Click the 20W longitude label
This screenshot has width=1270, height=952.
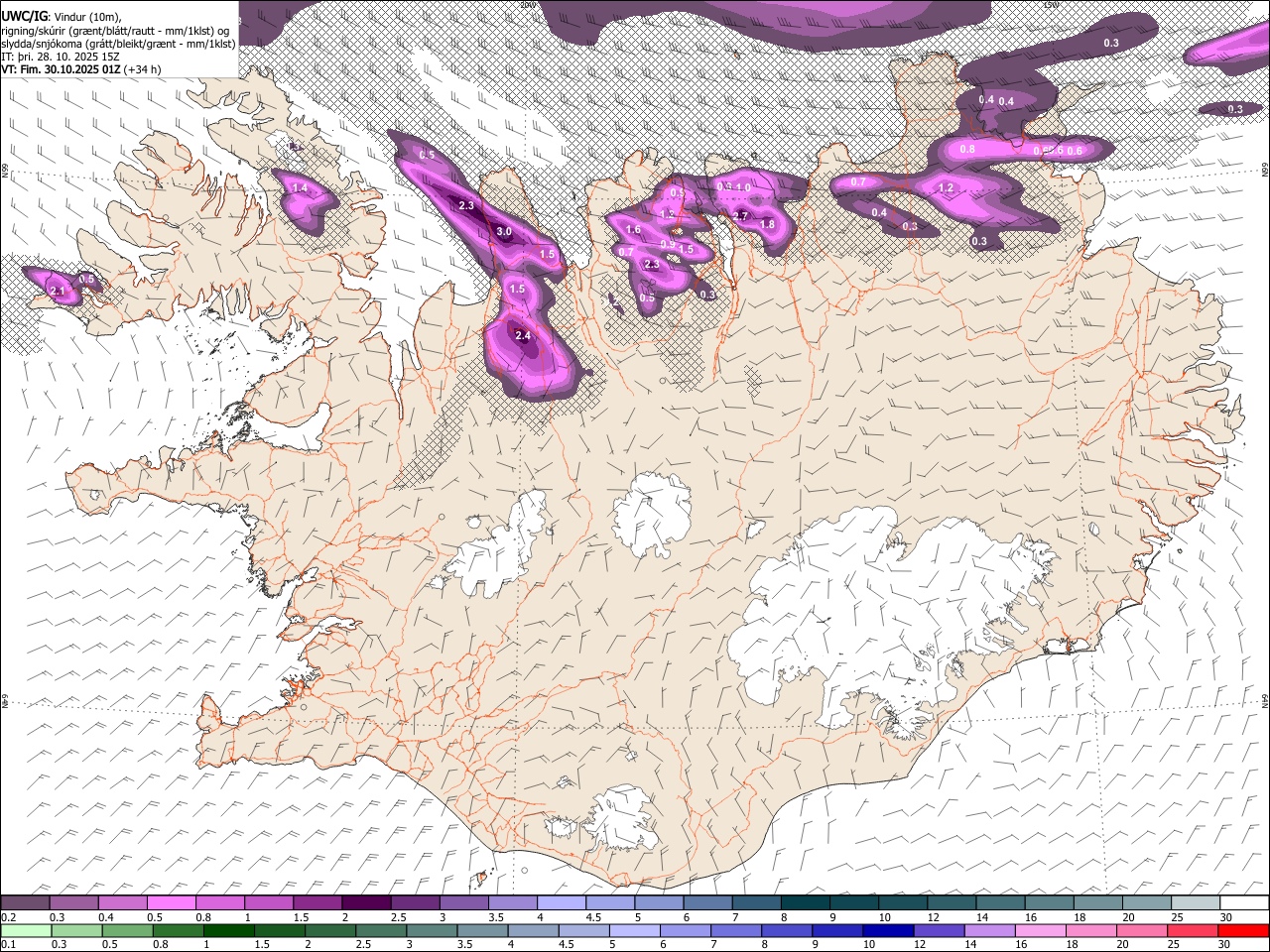click(527, 4)
